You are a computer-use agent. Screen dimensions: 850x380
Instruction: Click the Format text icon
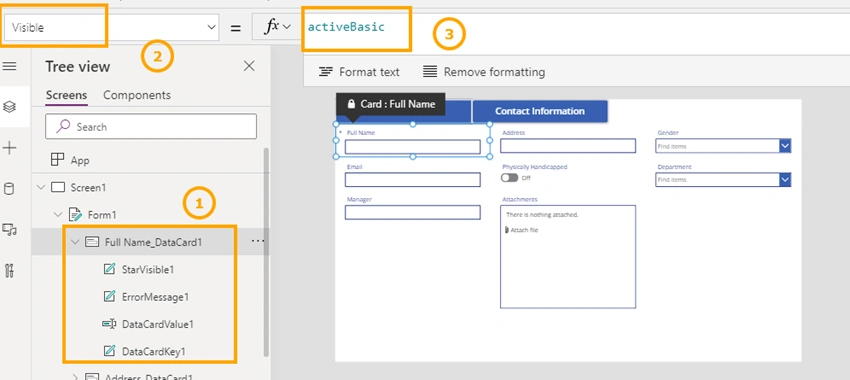pos(326,72)
